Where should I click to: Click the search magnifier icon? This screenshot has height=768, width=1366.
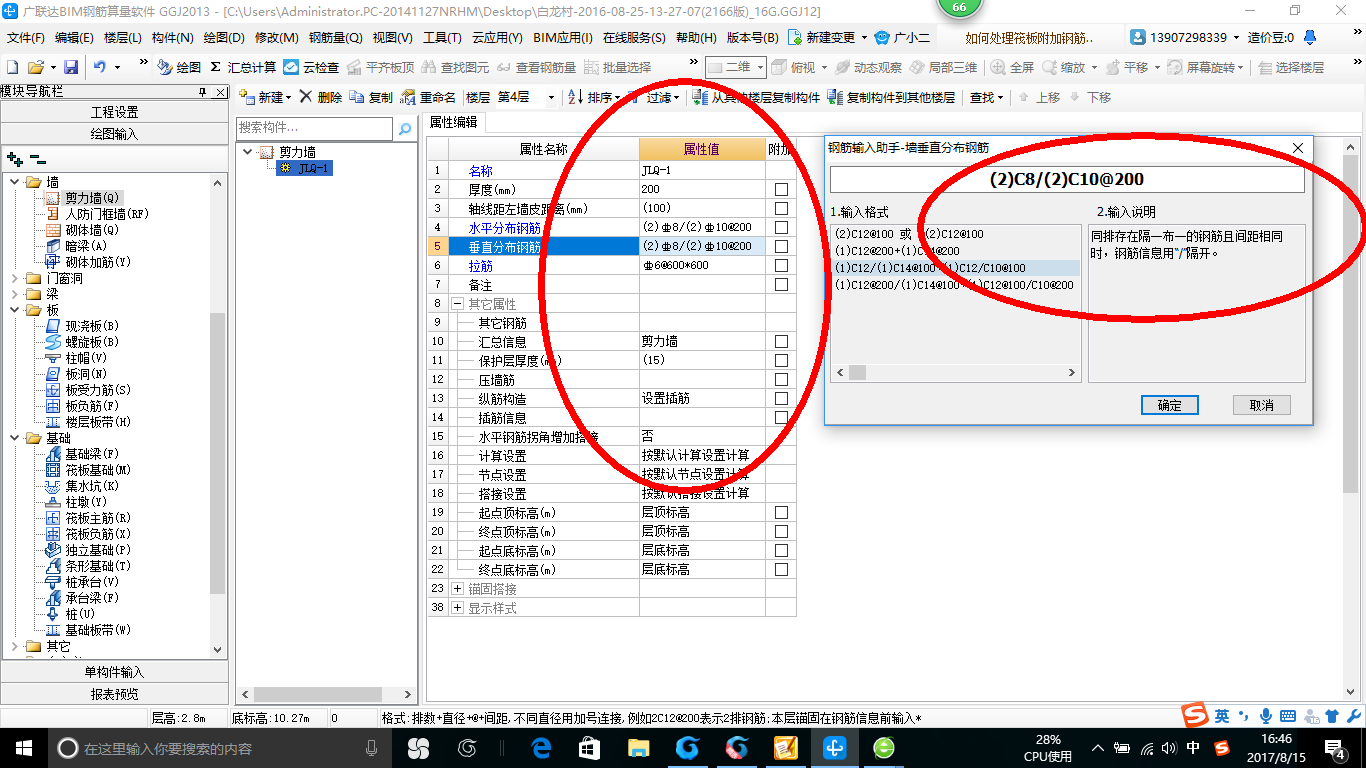405,129
